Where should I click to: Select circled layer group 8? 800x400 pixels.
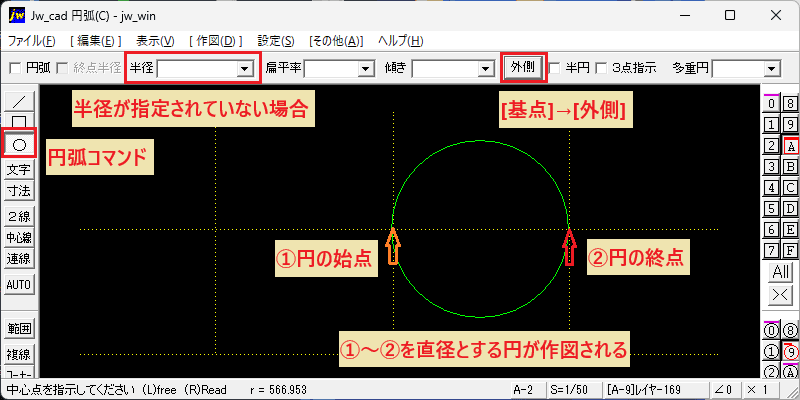pyautogui.click(x=790, y=331)
